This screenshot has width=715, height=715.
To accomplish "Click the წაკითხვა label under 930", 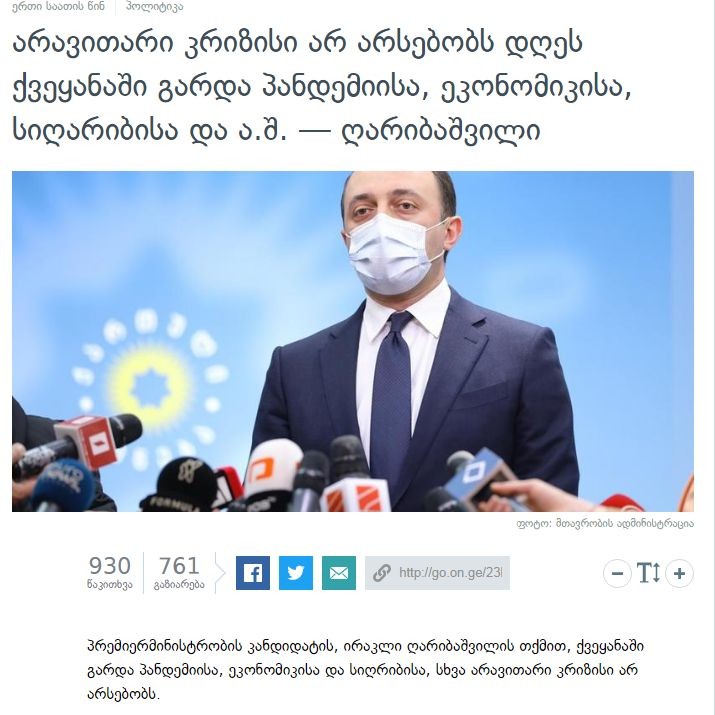I will click(x=109, y=585).
